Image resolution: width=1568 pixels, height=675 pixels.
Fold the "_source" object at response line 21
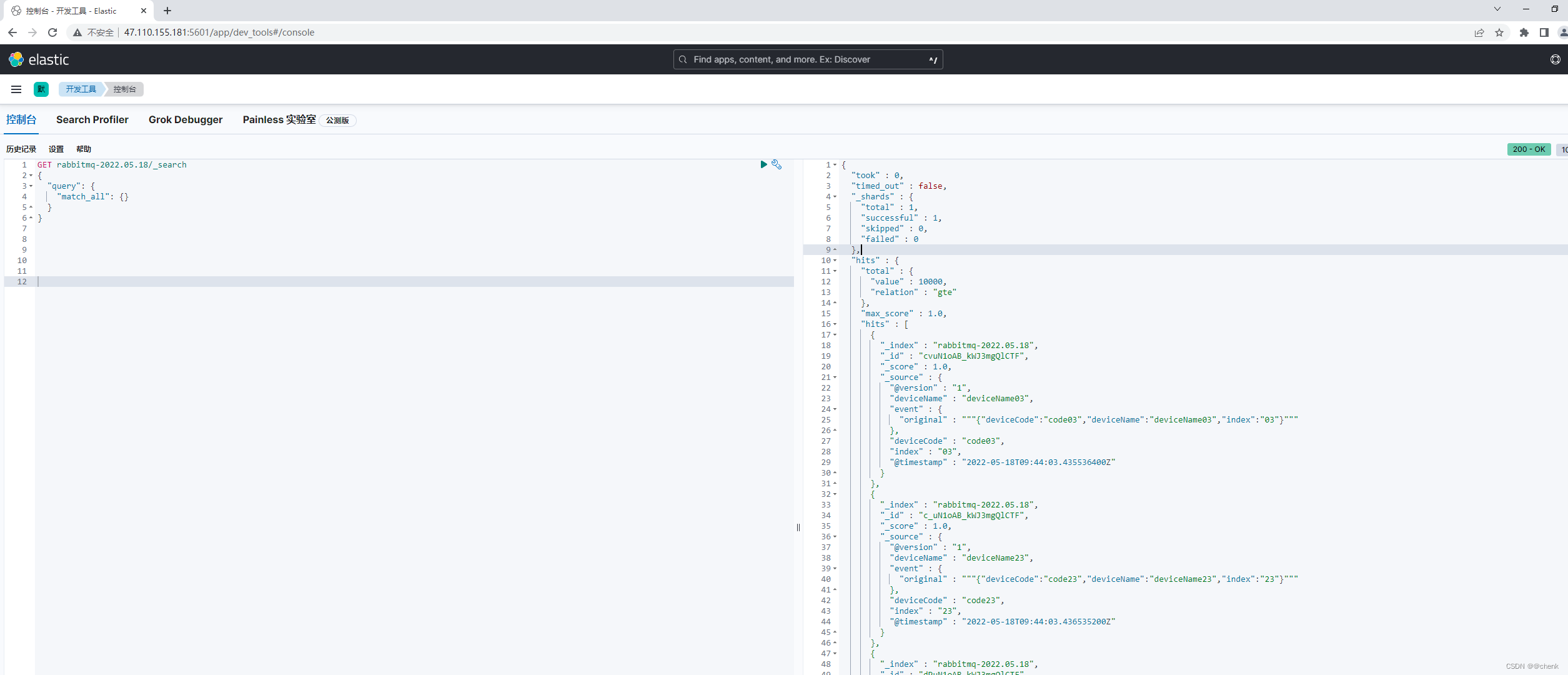(835, 377)
